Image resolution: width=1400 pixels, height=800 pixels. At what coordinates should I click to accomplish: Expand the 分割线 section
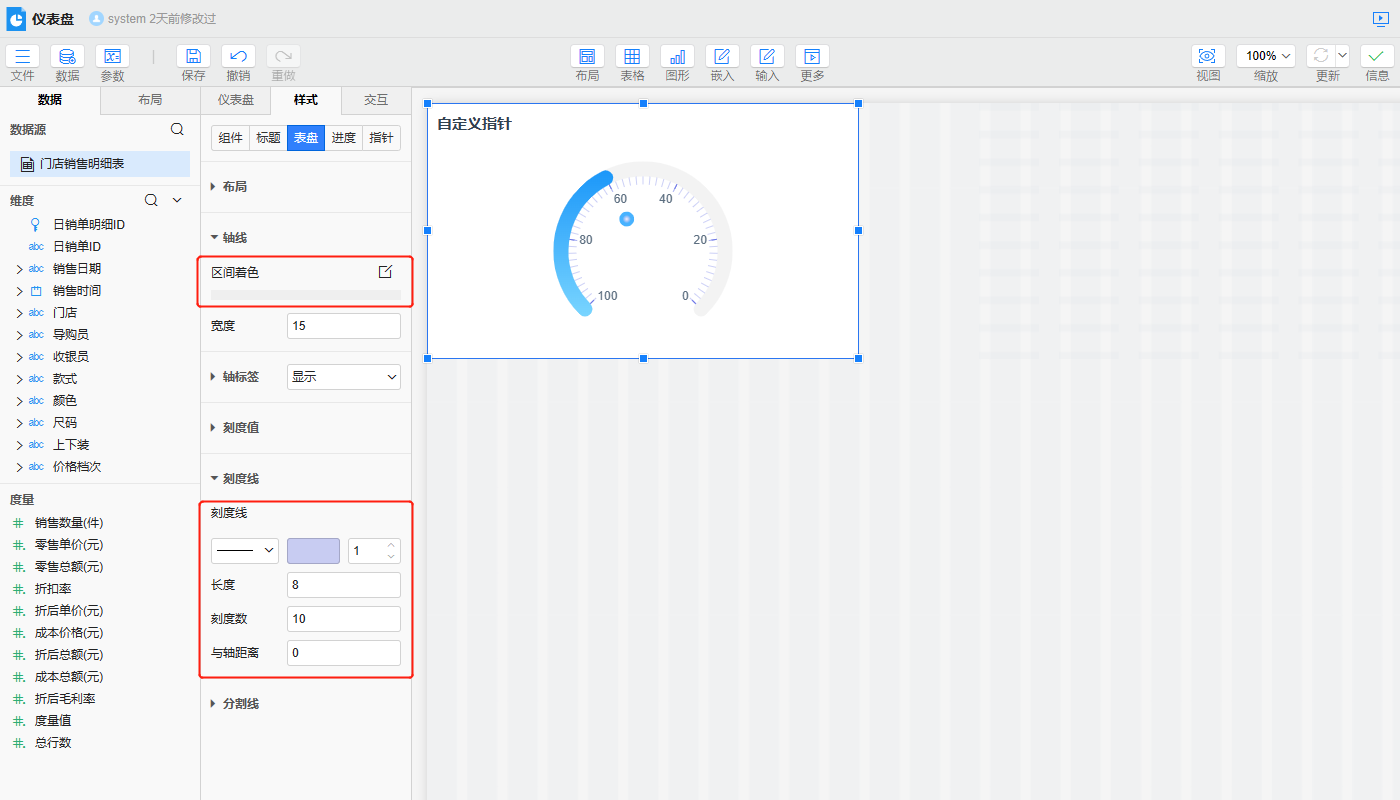[x=214, y=704]
